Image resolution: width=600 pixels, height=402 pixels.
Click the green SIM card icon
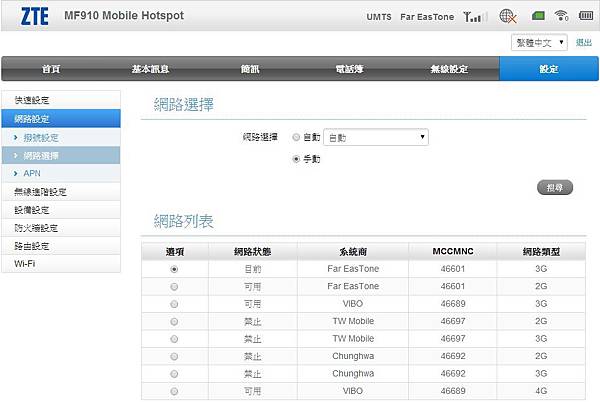tap(538, 16)
